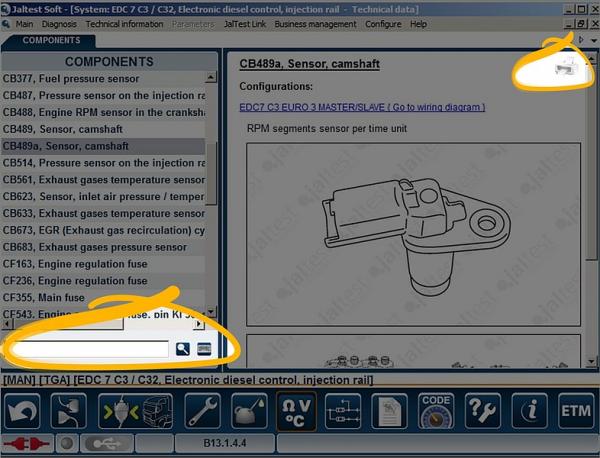The height and width of the screenshot is (458, 600).
Task: Click components list scroll right arrow
Action: point(198,324)
